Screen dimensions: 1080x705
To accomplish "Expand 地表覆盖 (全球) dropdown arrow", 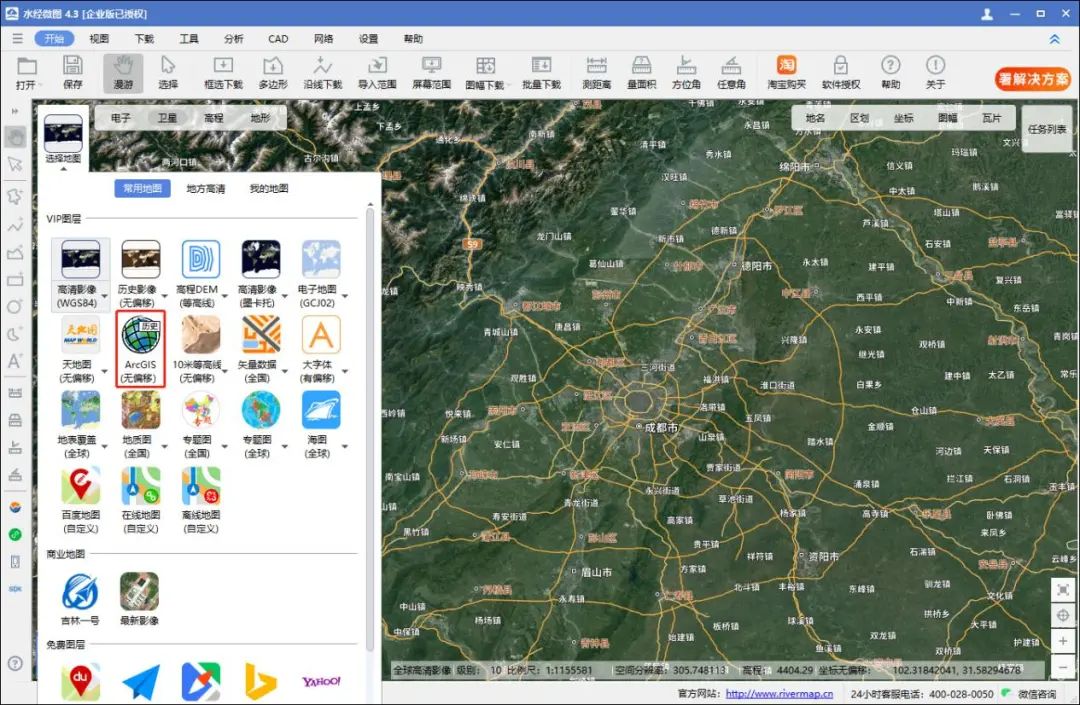I will (x=105, y=447).
